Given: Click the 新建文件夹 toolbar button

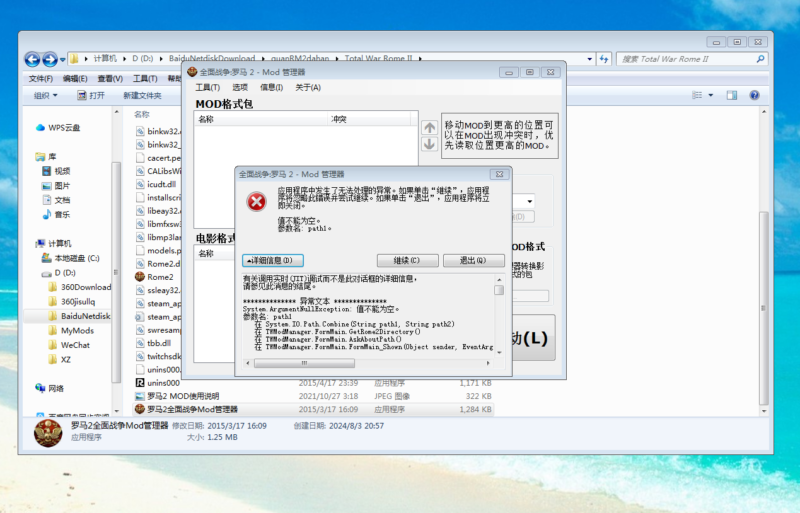Looking at the screenshot, I should click(142, 95).
